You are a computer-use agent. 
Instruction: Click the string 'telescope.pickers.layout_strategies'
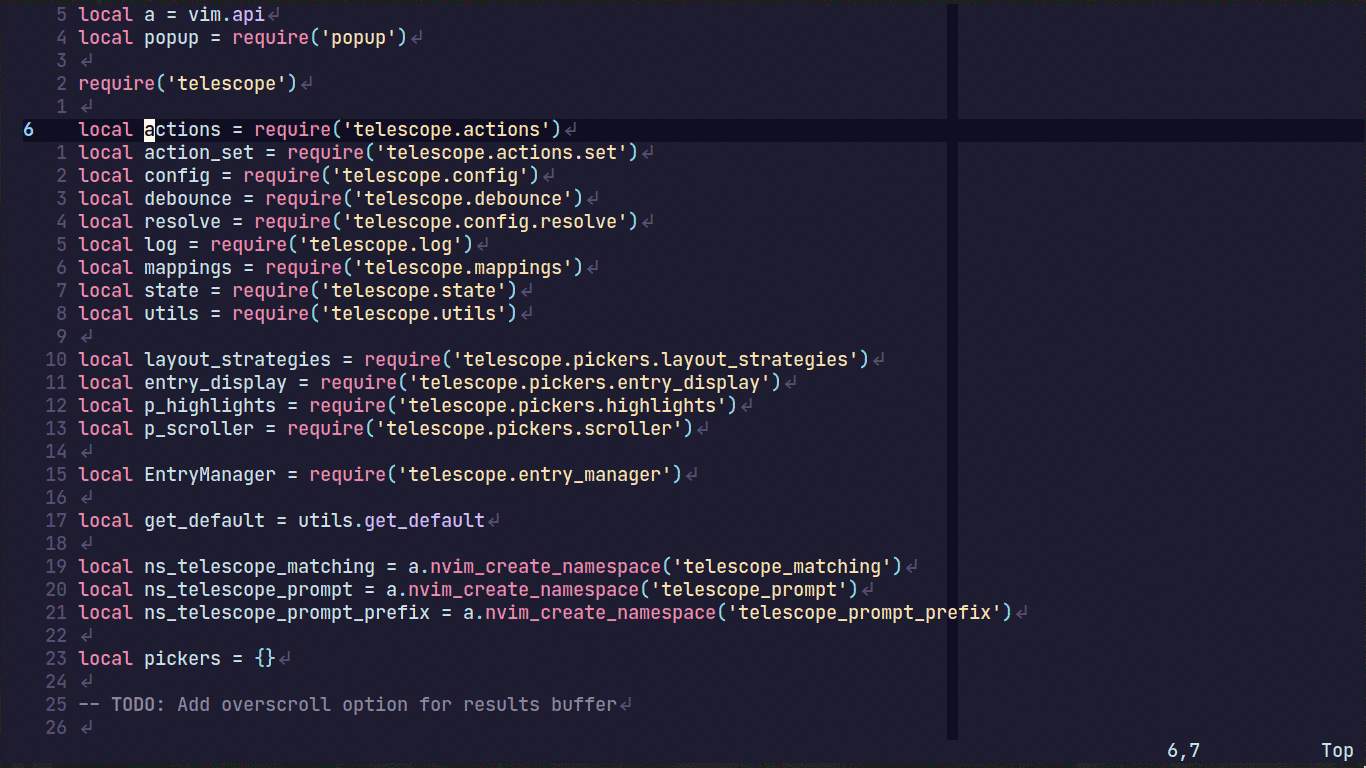tap(655, 360)
